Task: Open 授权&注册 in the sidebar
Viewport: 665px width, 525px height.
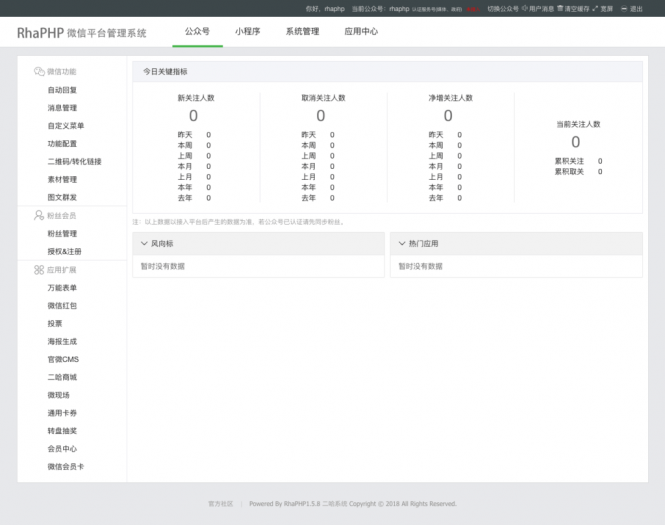Action: [64, 251]
